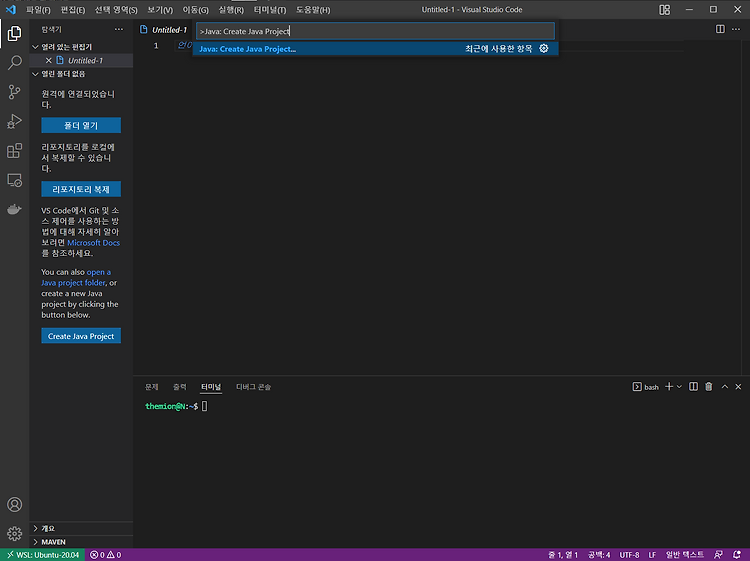
Task: Open the Selection menu
Action: point(116,10)
